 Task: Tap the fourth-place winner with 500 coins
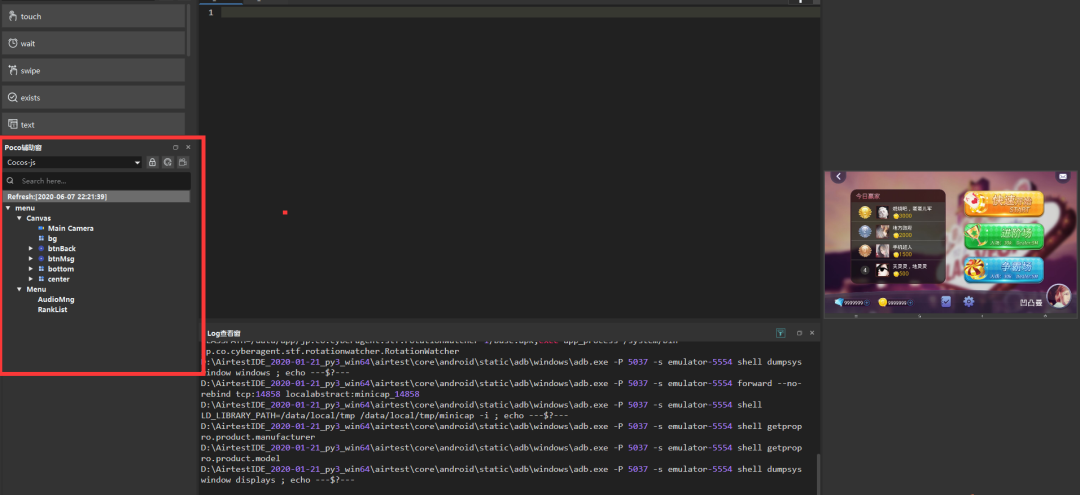(x=897, y=270)
